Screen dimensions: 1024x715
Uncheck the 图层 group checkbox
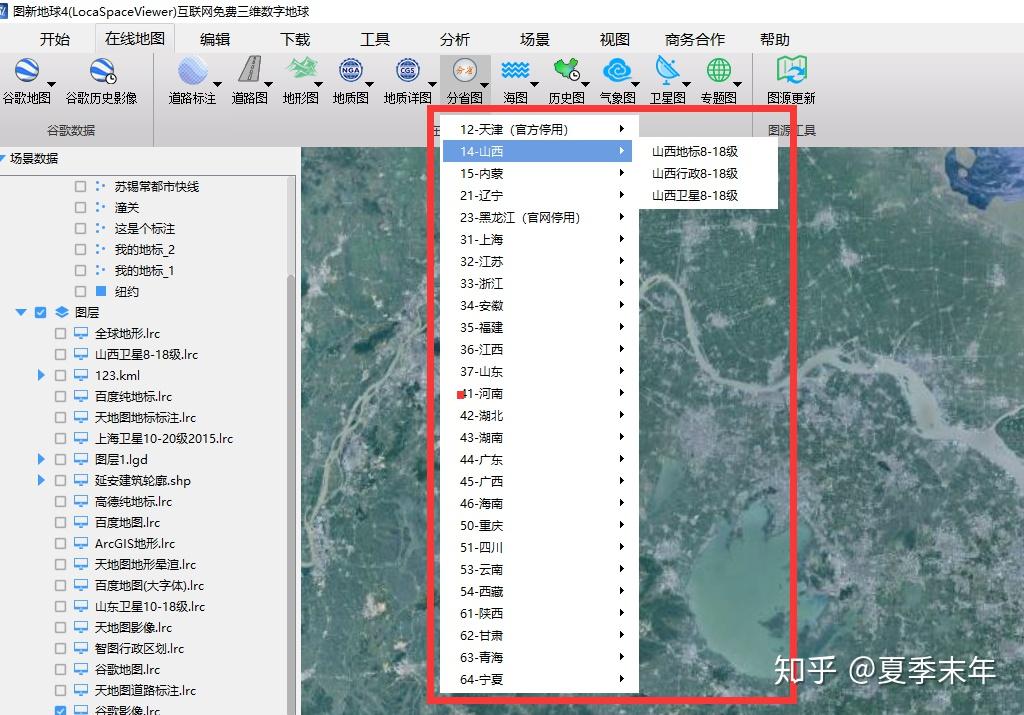pyautogui.click(x=40, y=312)
